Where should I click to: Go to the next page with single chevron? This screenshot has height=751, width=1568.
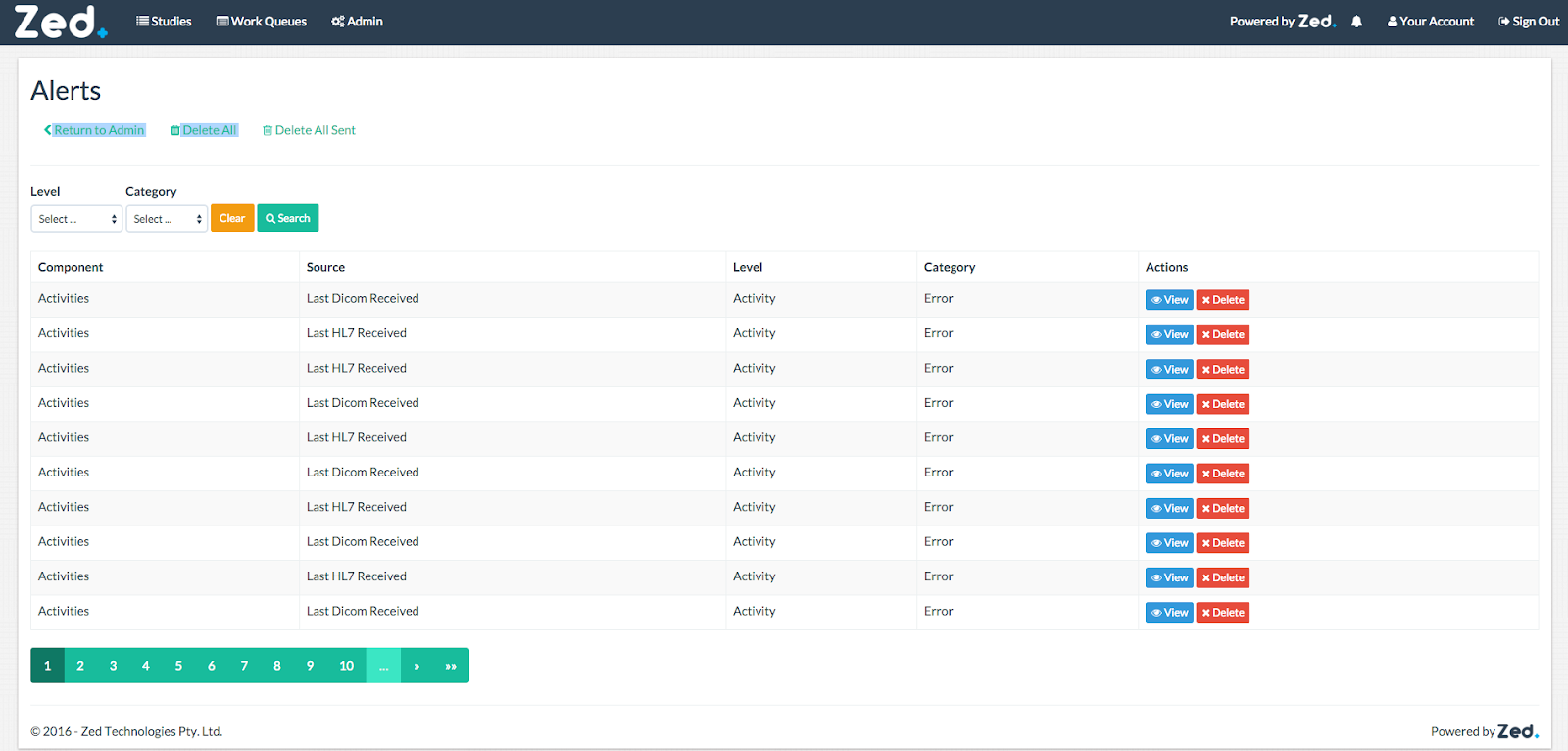(x=416, y=666)
